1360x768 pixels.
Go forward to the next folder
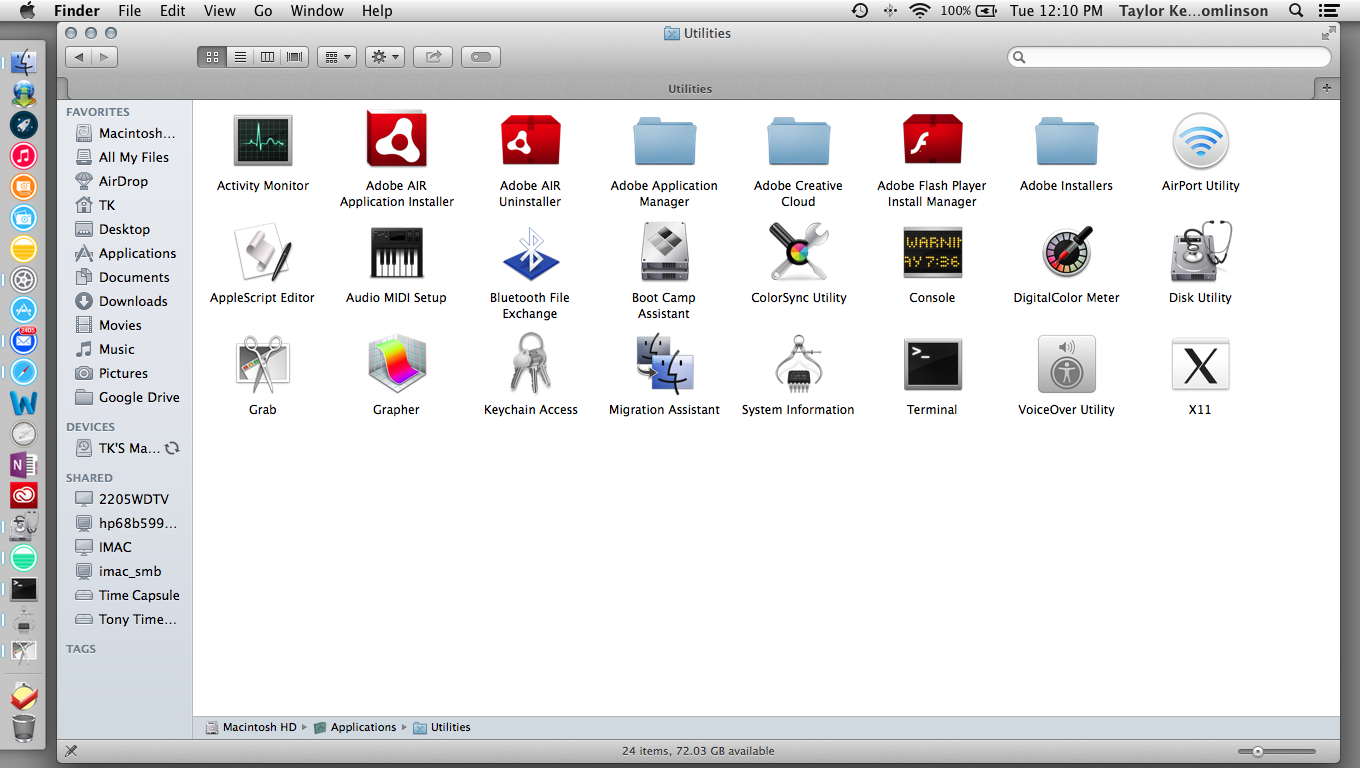tap(105, 57)
